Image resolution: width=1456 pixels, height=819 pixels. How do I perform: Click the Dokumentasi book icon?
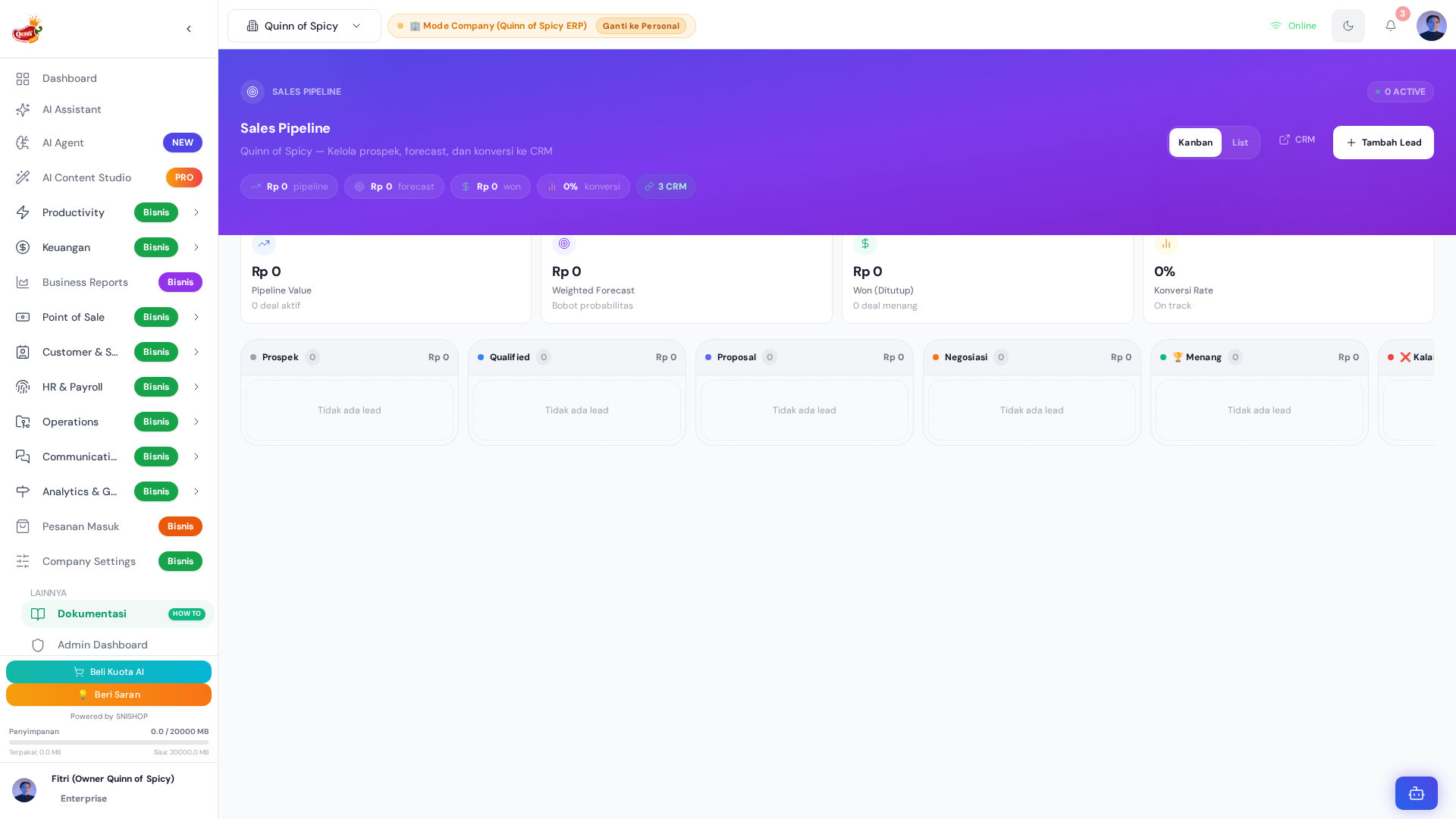point(38,614)
